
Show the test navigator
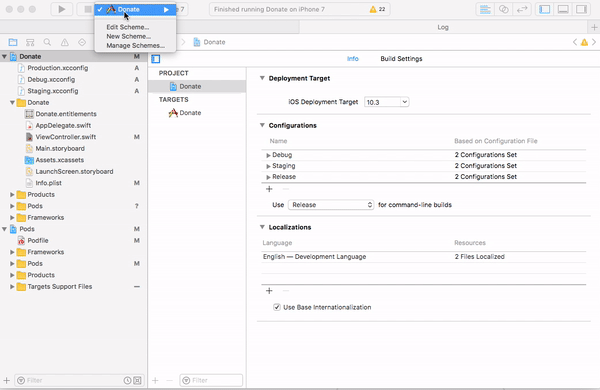coord(82,42)
